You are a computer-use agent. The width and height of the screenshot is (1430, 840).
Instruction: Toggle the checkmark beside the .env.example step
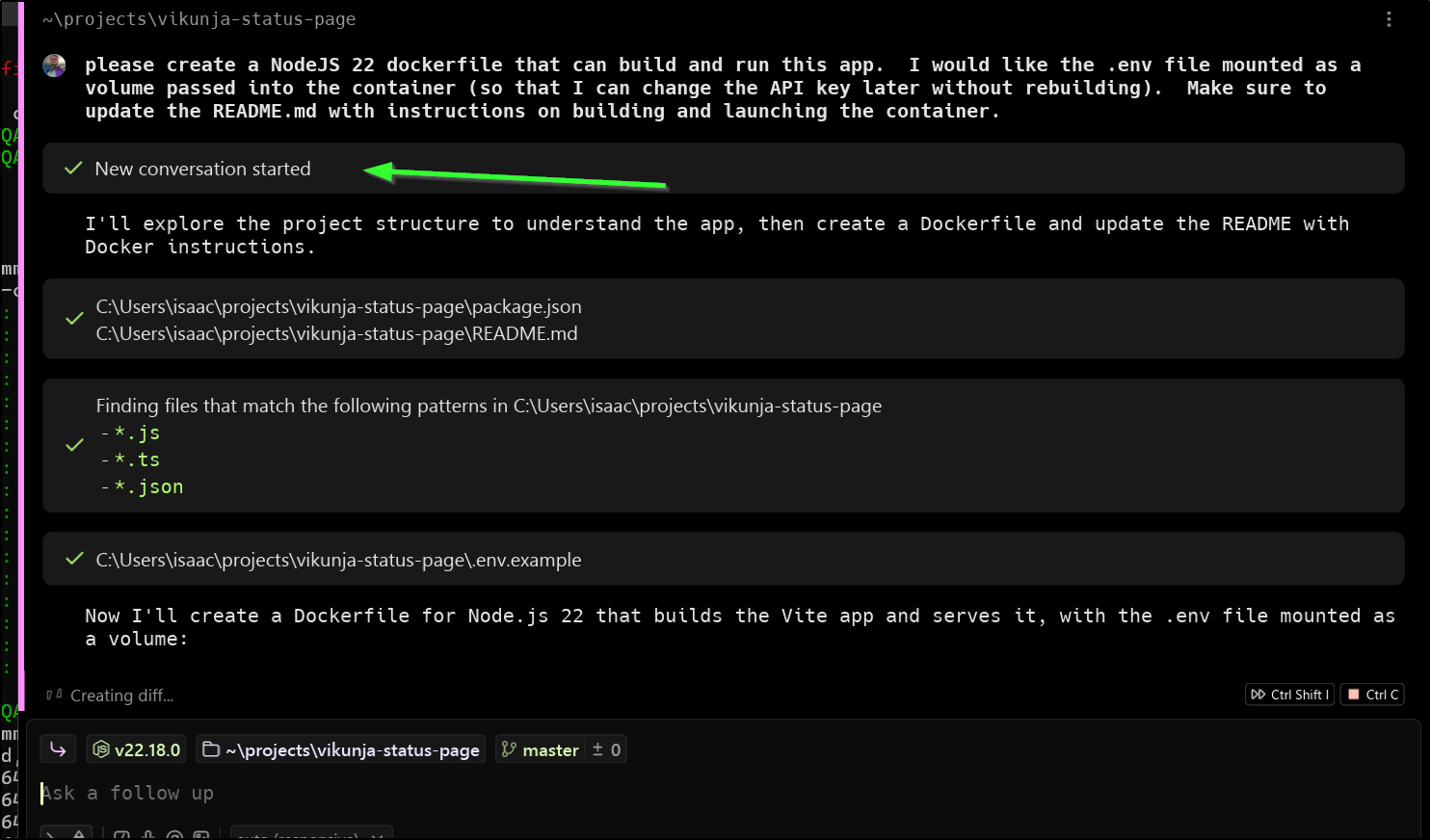(x=74, y=559)
